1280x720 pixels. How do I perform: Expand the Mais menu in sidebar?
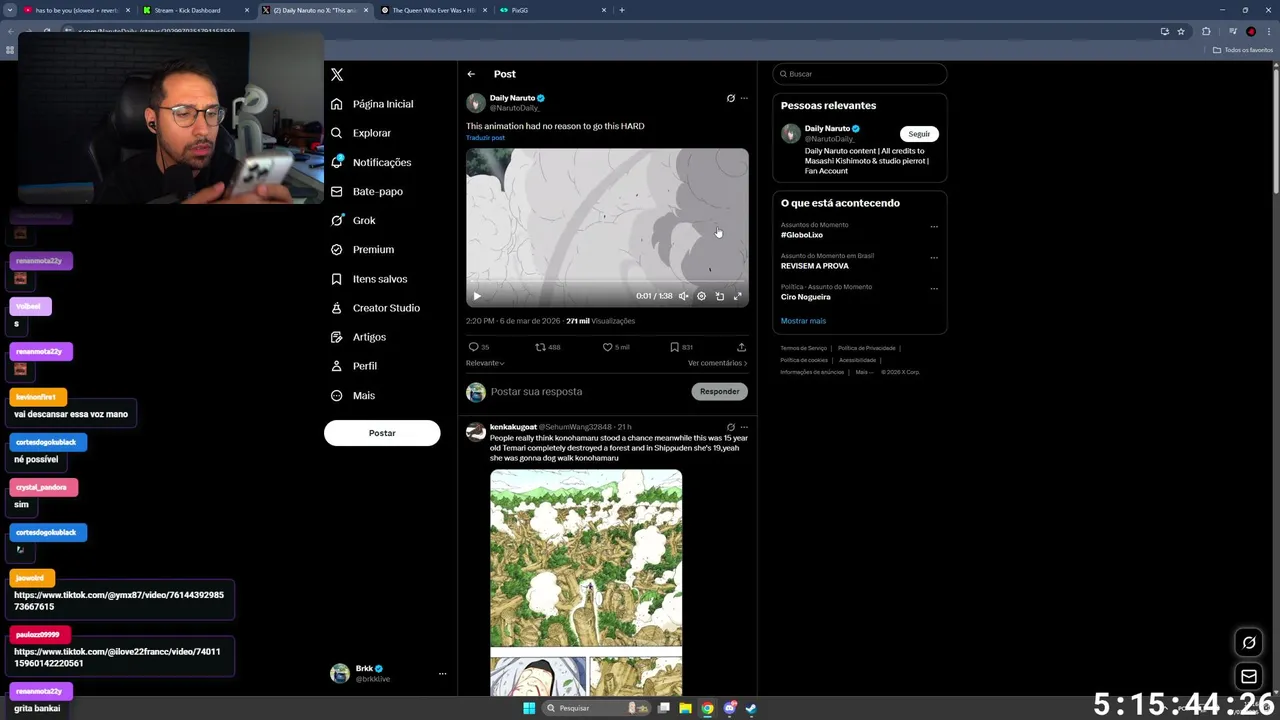(x=353, y=395)
